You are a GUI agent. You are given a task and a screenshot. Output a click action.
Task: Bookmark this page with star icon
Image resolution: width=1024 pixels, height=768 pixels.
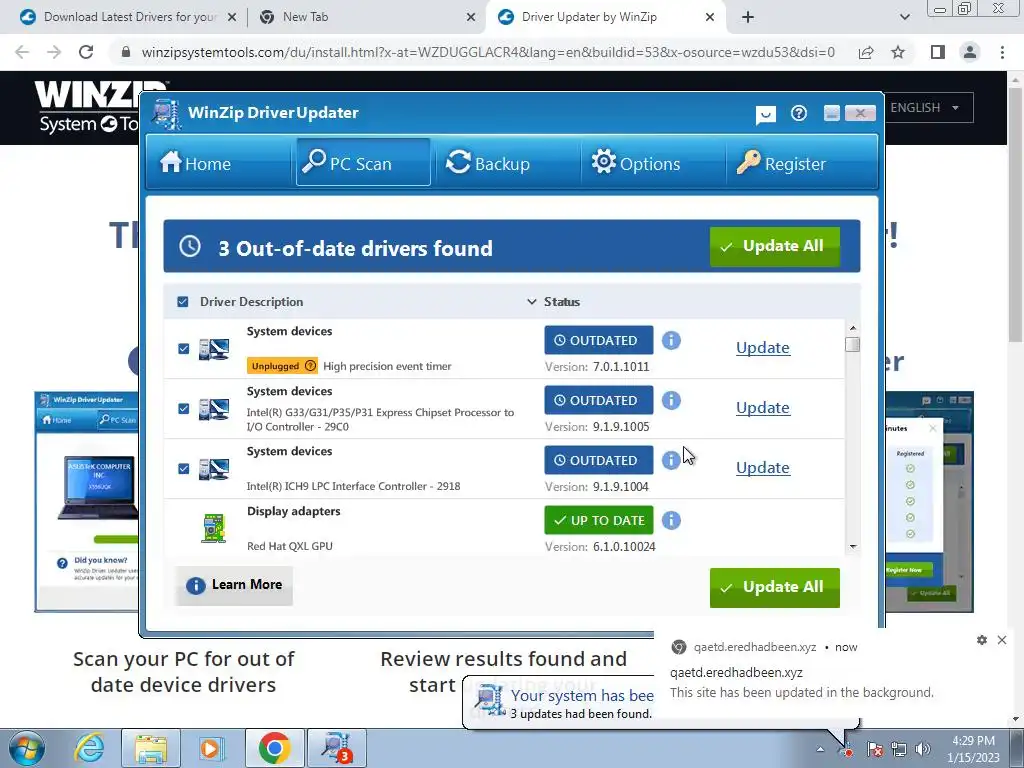point(898,52)
